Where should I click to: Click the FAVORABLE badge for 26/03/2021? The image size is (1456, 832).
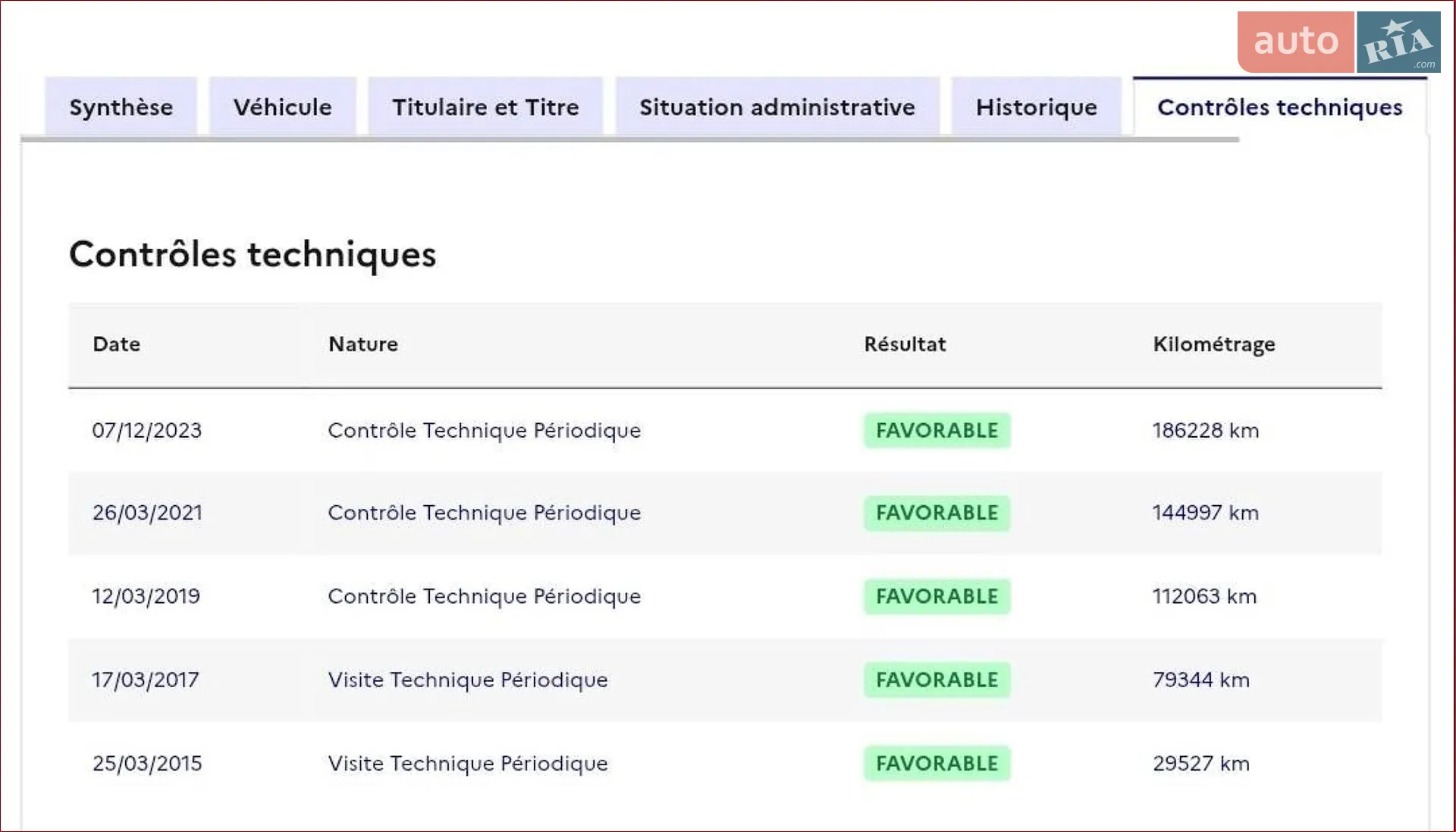point(937,513)
